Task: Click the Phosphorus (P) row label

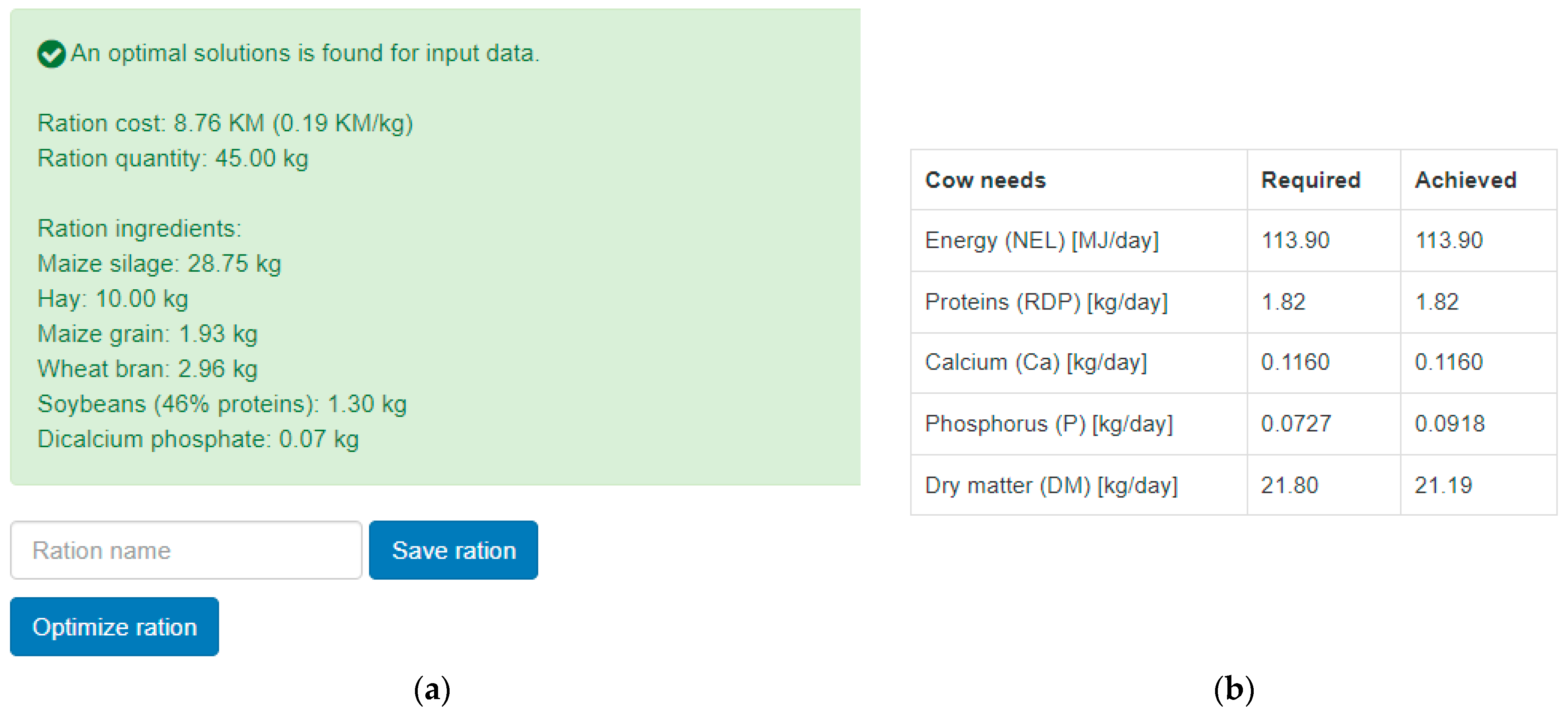Action: click(1048, 423)
